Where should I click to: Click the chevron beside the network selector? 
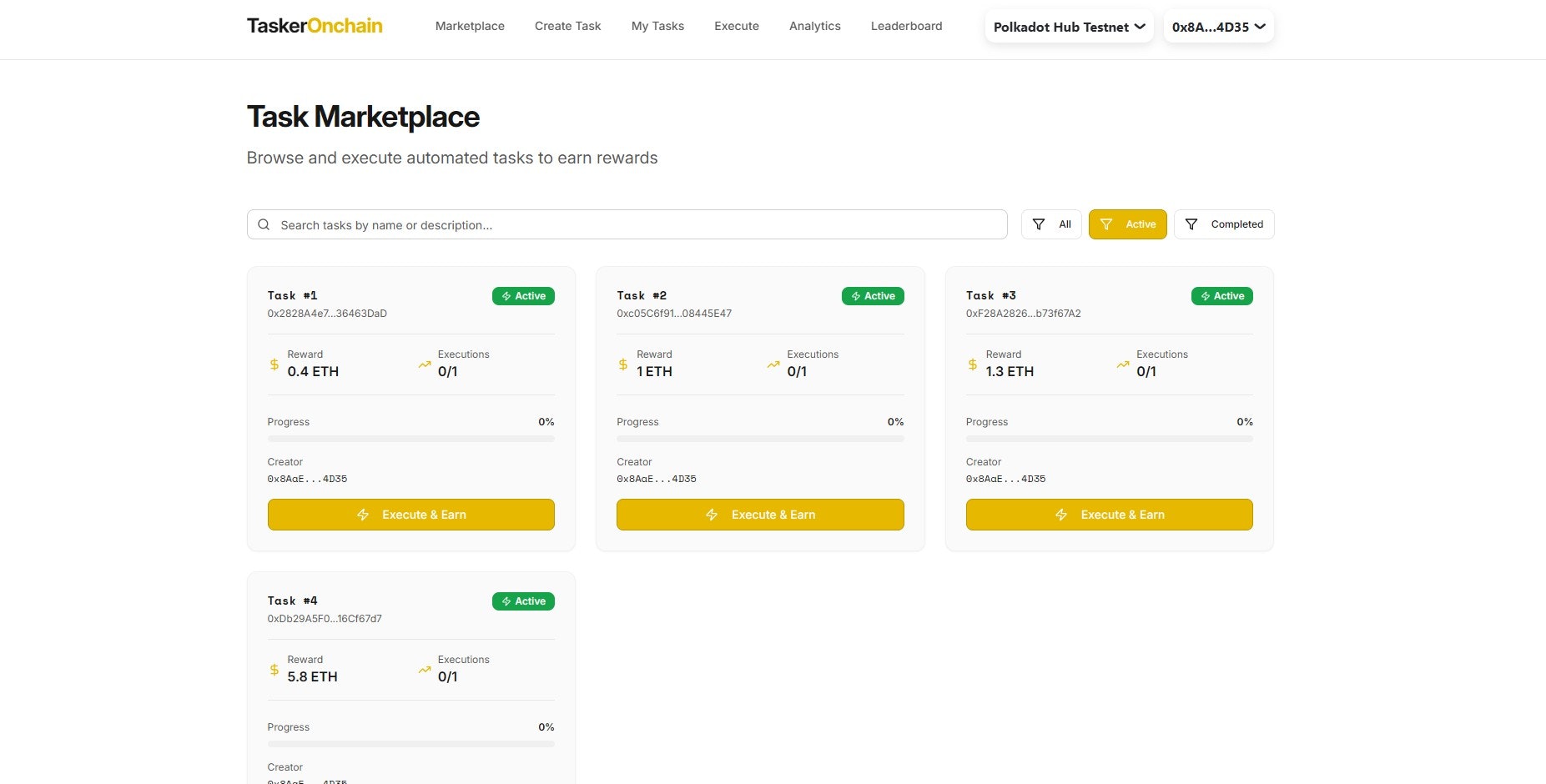click(x=1140, y=27)
